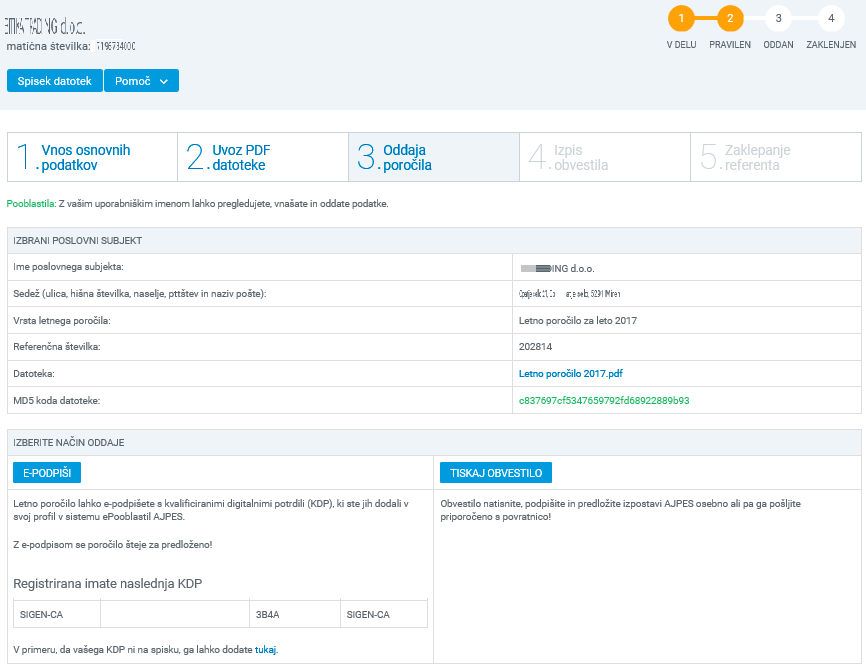The width and height of the screenshot is (866, 667).
Task: Follow the 'tukaj' link to add KDP
Action: click(x=265, y=649)
